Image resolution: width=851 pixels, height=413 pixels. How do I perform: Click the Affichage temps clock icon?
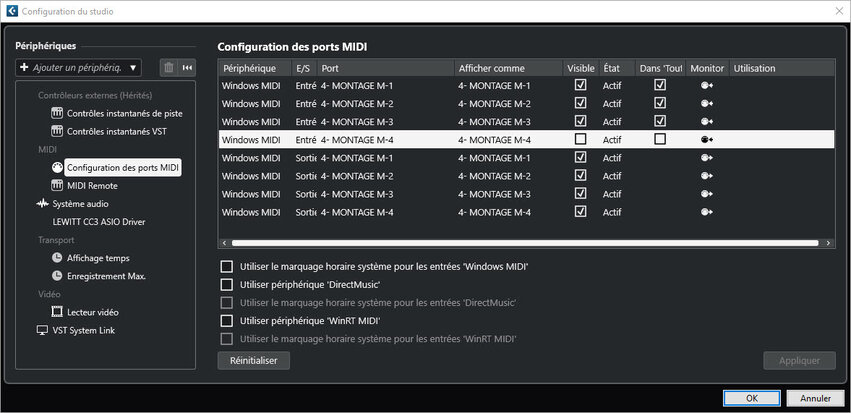coord(57,258)
